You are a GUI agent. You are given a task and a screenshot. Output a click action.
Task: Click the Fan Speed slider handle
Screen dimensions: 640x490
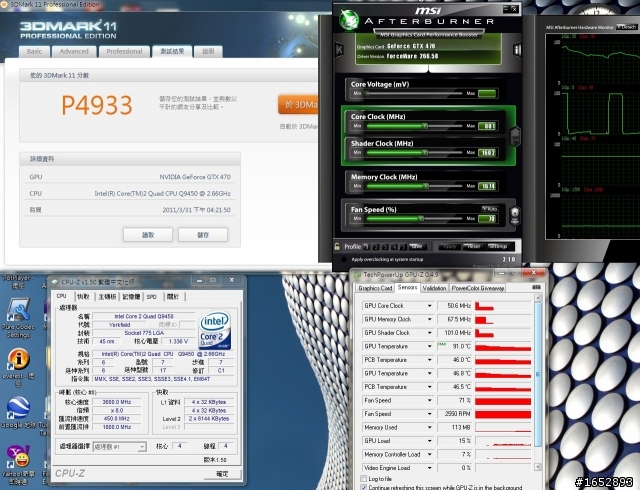click(421, 218)
